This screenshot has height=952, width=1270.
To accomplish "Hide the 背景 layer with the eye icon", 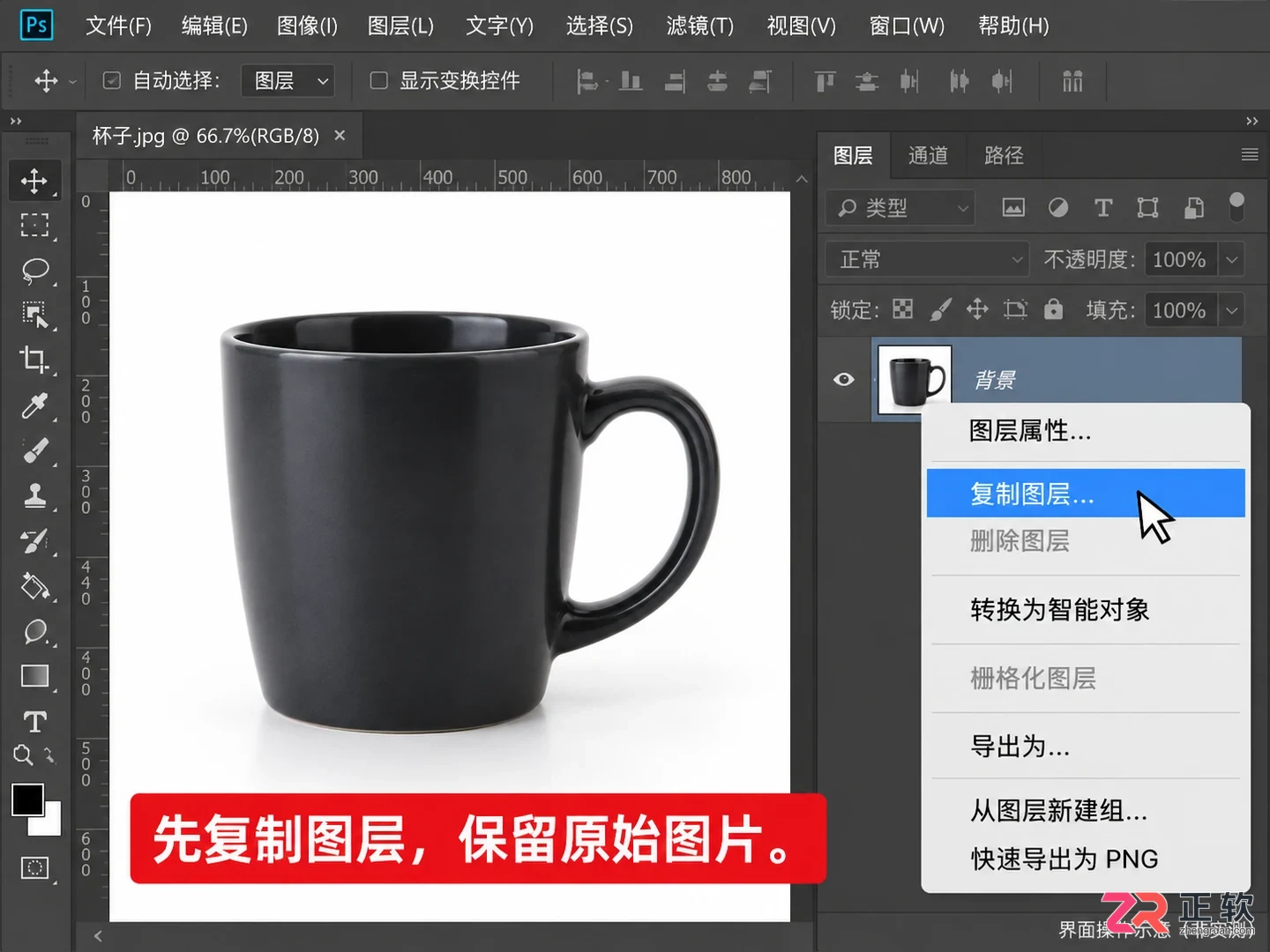I will coord(844,379).
